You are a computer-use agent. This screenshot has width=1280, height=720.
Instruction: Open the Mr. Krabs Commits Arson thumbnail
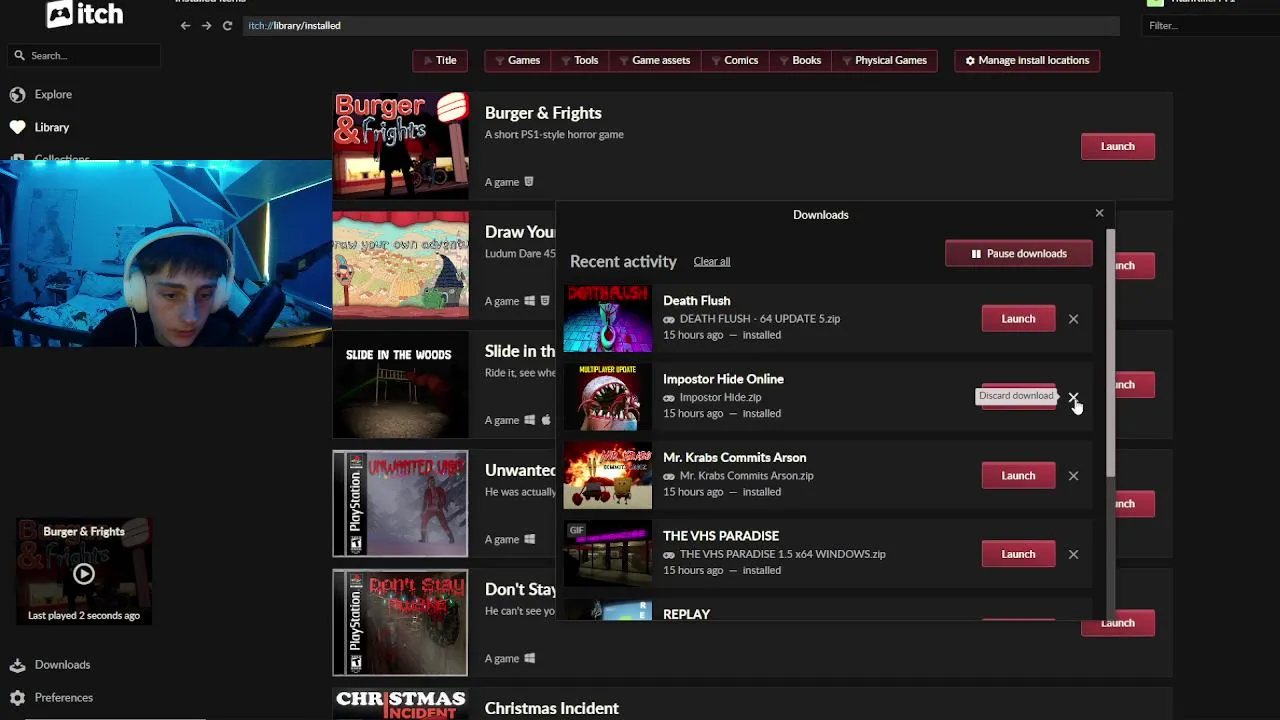point(607,475)
